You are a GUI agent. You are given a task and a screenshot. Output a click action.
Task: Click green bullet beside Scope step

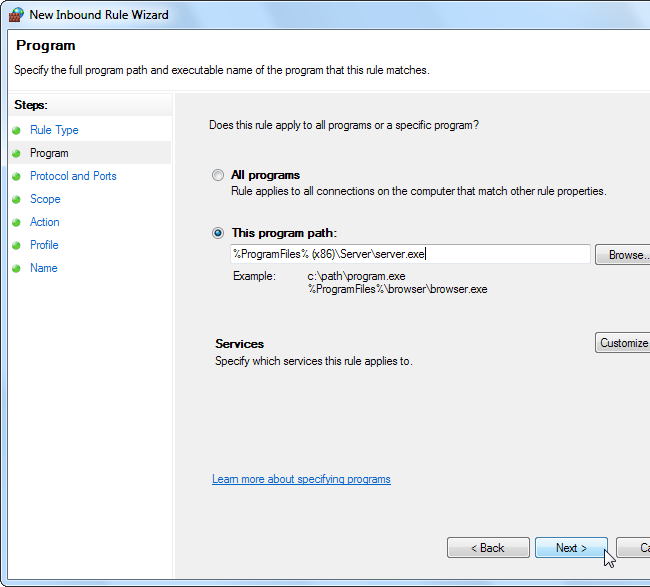(x=16, y=199)
